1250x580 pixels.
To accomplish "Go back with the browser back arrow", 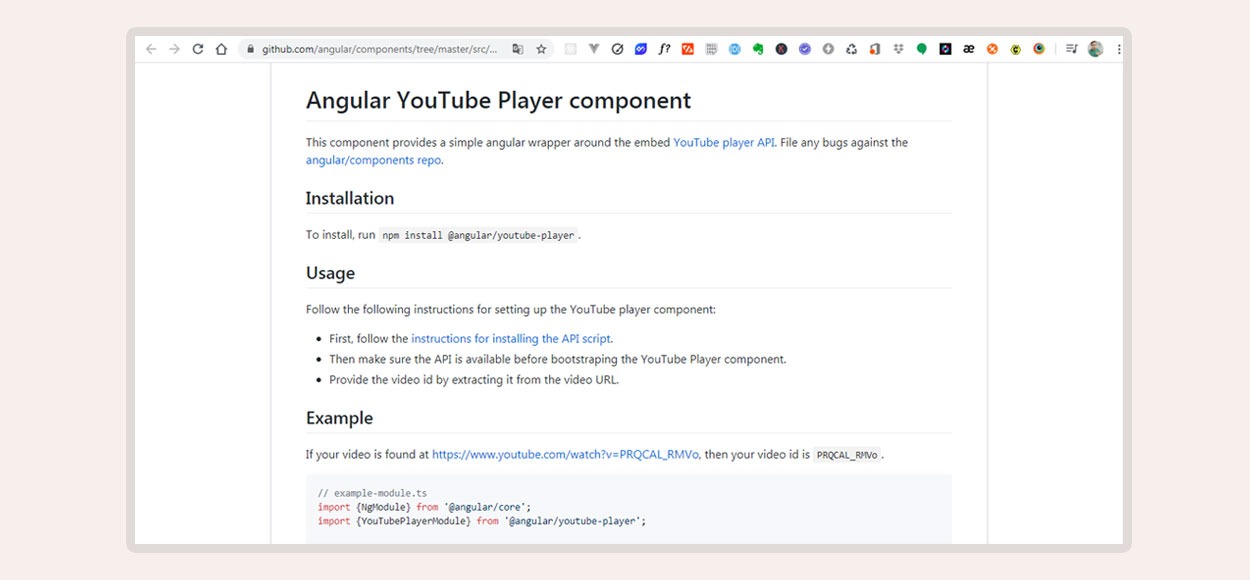I will pyautogui.click(x=151, y=48).
